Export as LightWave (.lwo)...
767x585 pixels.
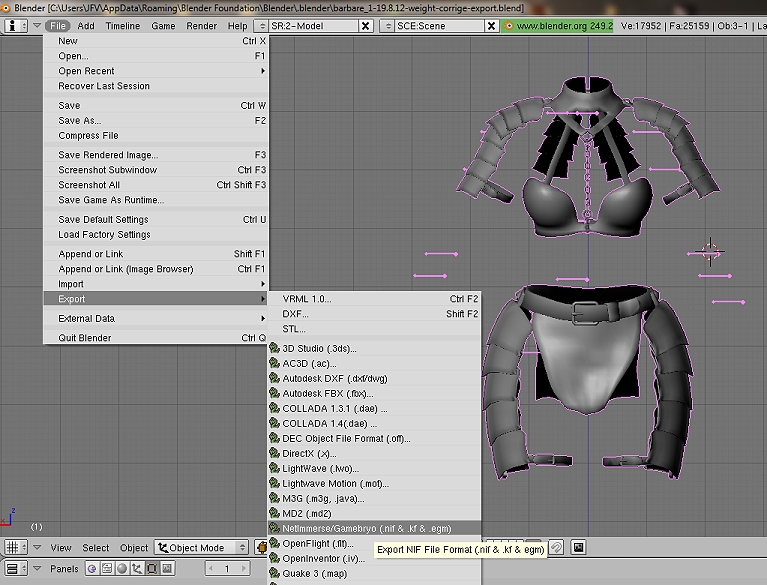coord(374,469)
